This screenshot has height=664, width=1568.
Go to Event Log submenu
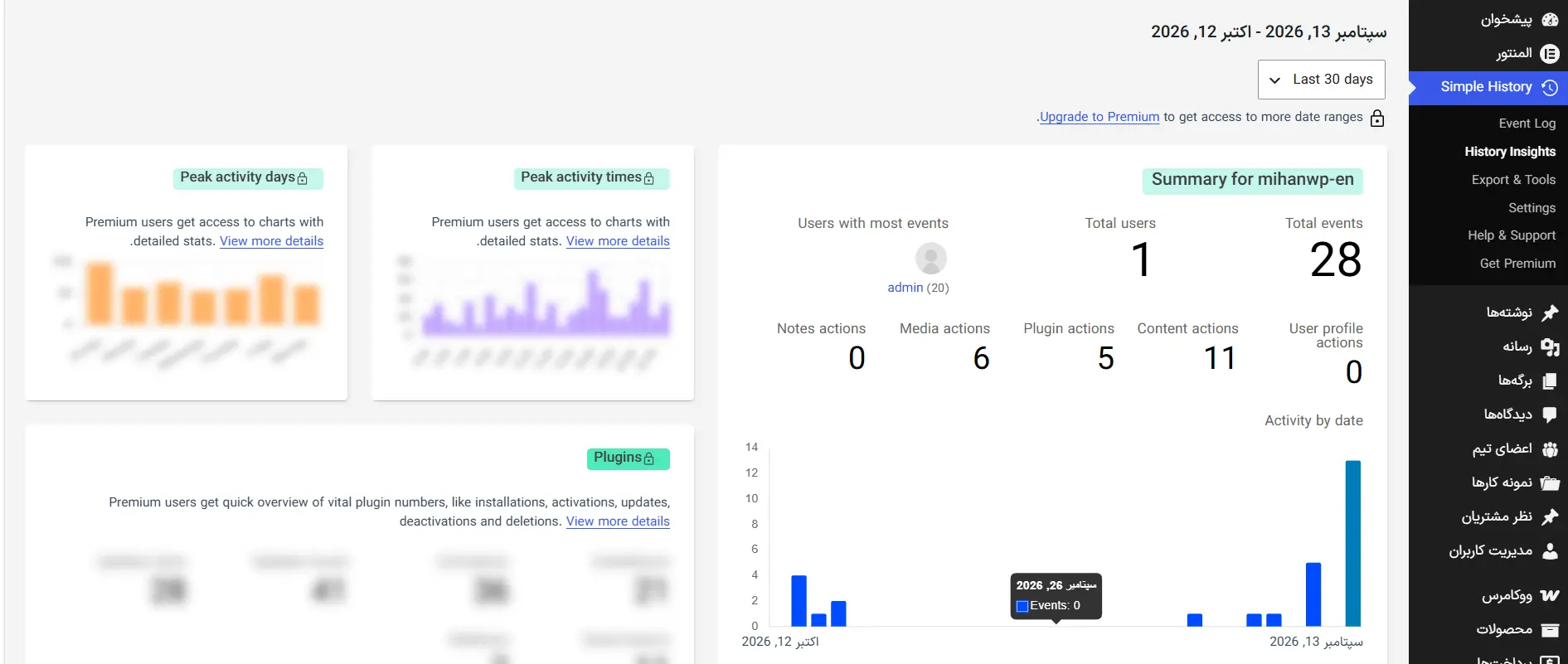click(x=1527, y=124)
